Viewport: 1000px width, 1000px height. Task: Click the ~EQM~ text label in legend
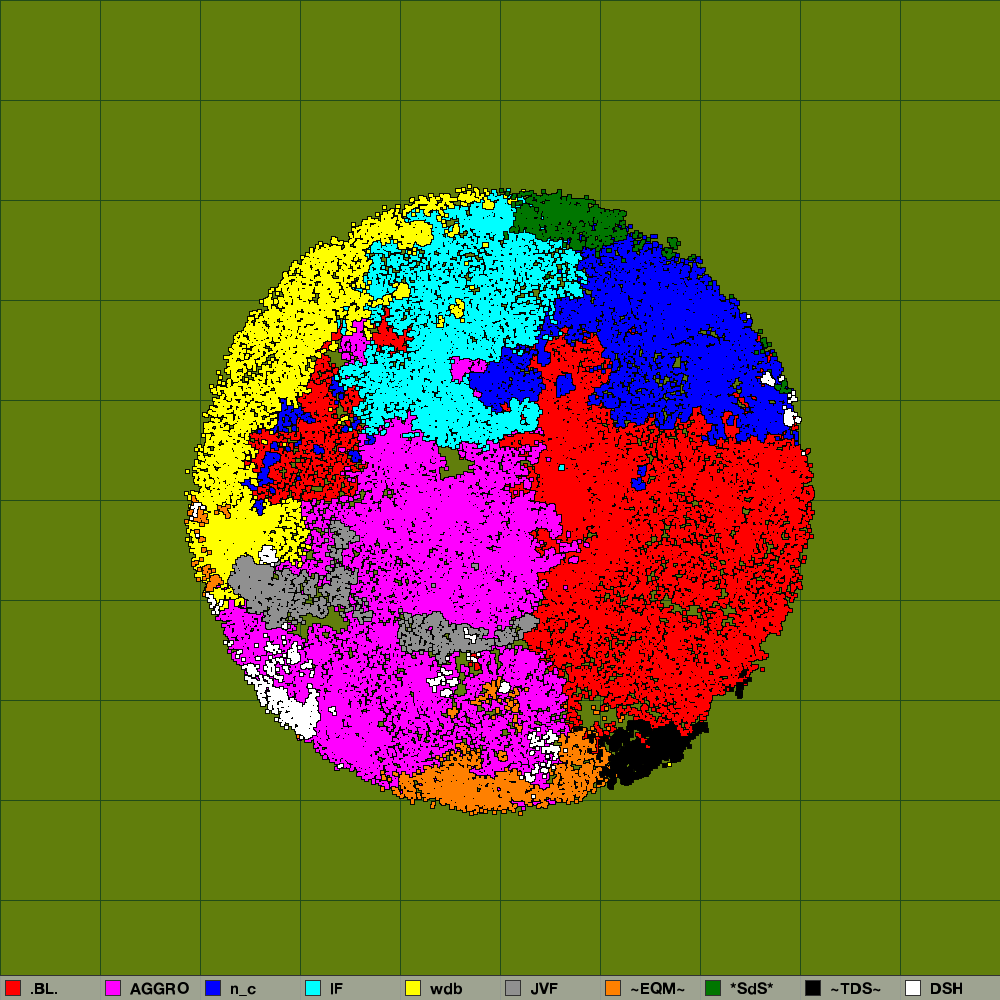pos(657,988)
